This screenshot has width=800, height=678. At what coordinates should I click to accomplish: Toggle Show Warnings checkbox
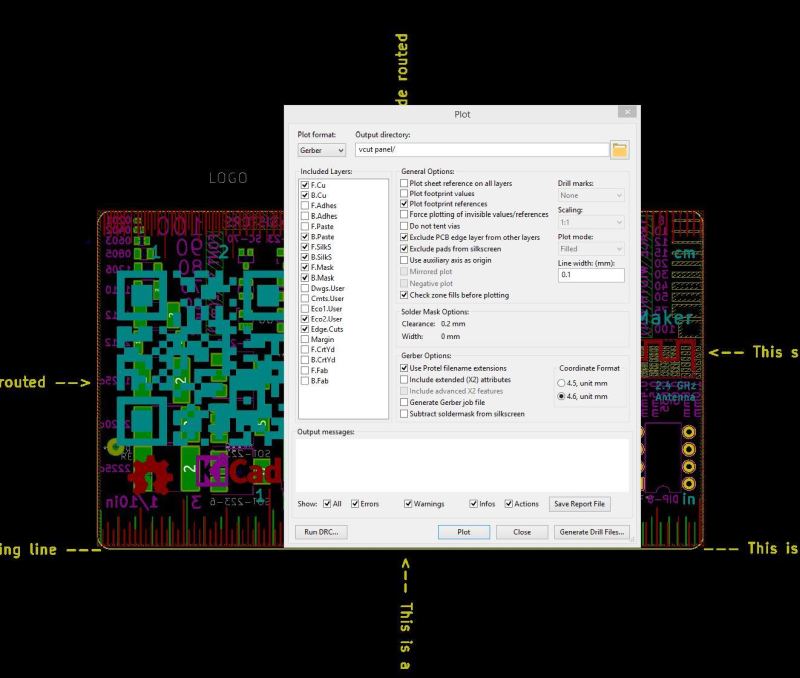(x=408, y=504)
